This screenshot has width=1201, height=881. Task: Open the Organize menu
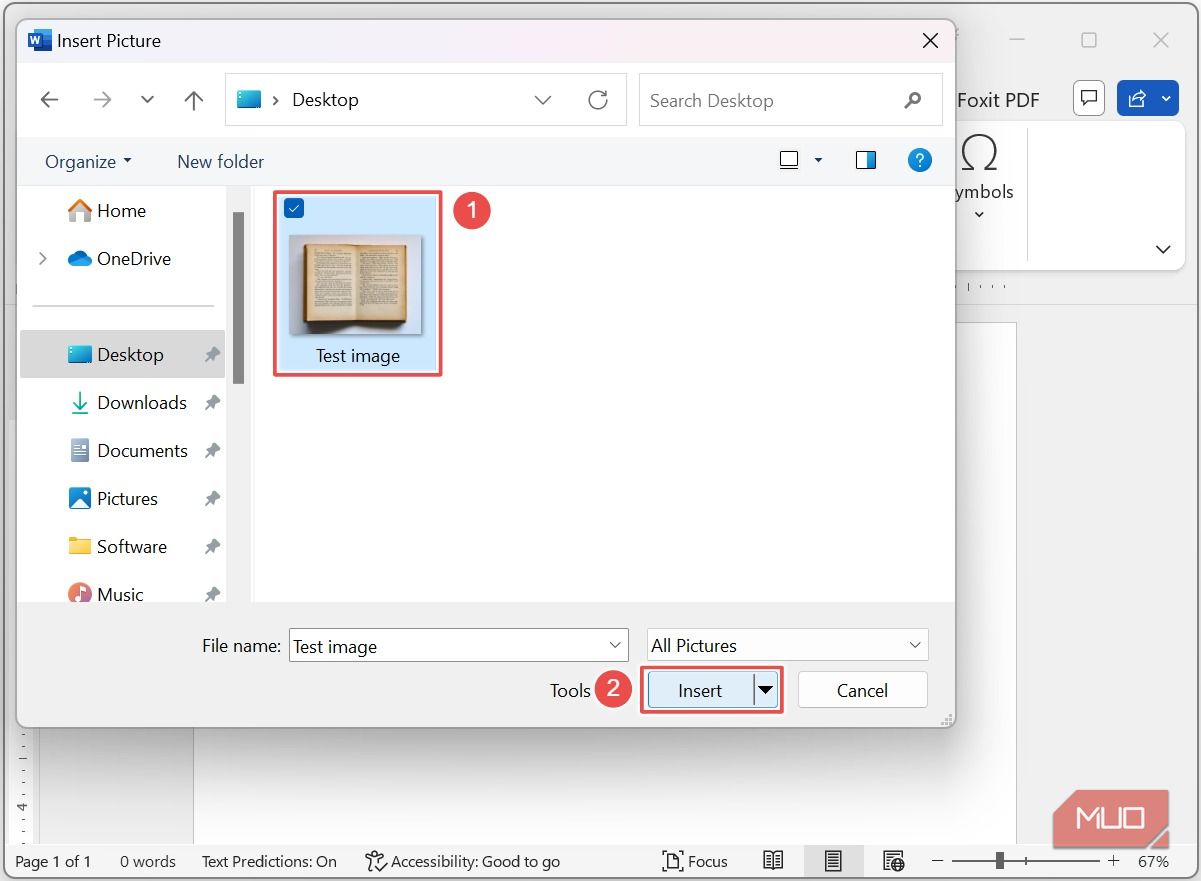click(x=88, y=161)
